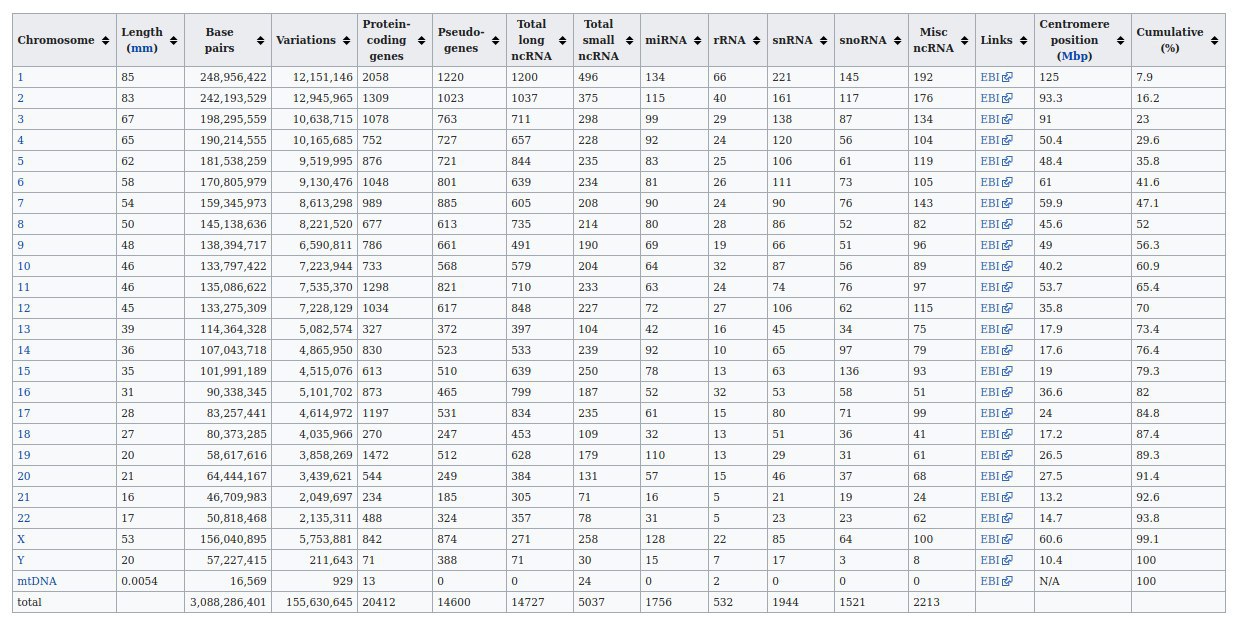The image size is (1238, 621).
Task: Open chromosome 3 link
Action: 19,119
